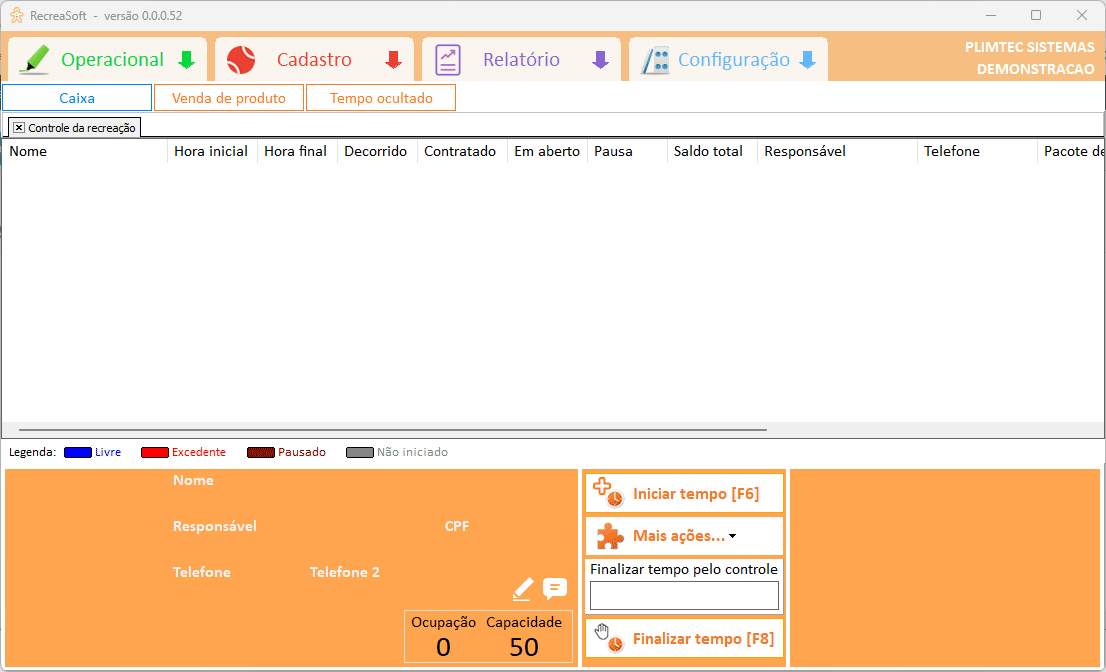This screenshot has width=1106, height=672.
Task: Open the speech bubble comment icon
Action: pos(555,589)
